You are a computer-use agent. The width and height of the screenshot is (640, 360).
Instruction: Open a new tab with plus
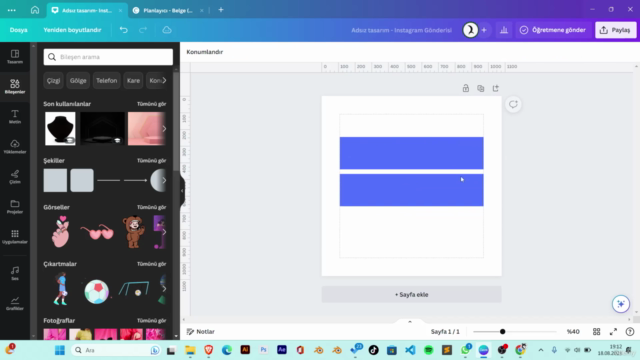click(221, 10)
